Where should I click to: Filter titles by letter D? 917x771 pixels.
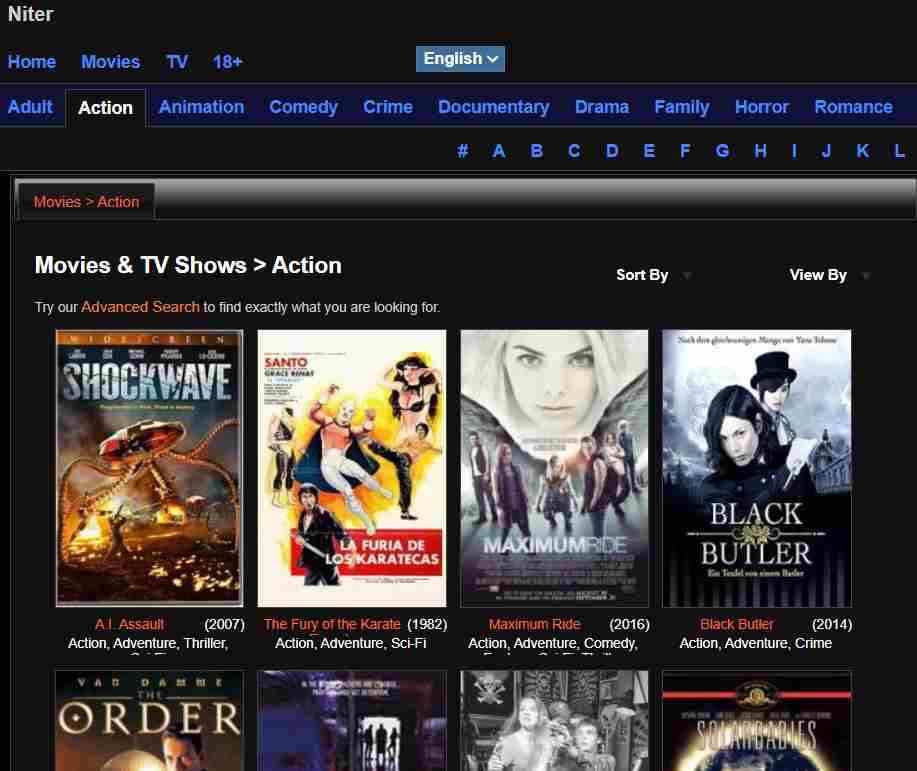coord(612,151)
